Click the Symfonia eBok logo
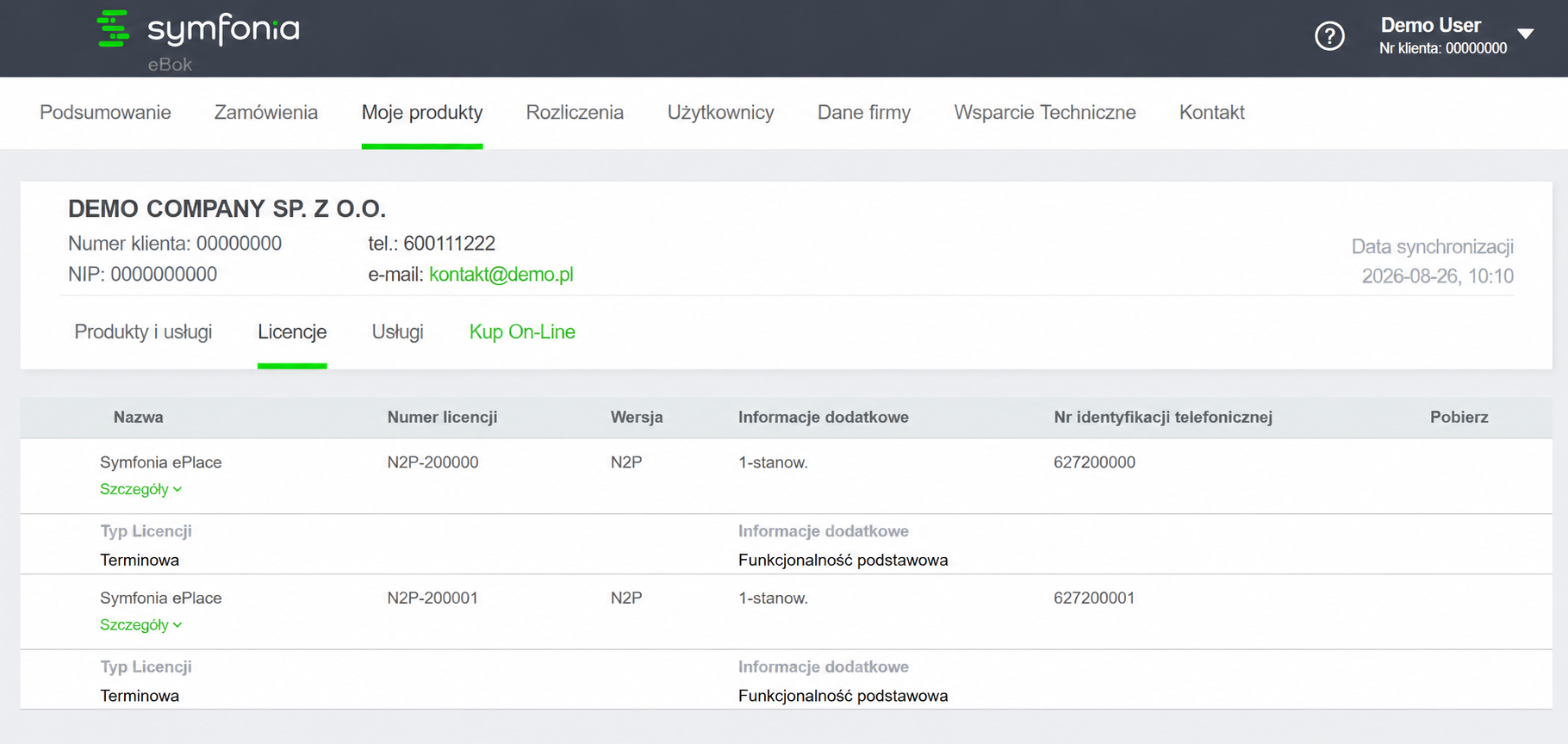Viewport: 1568px width, 744px height. 198,40
